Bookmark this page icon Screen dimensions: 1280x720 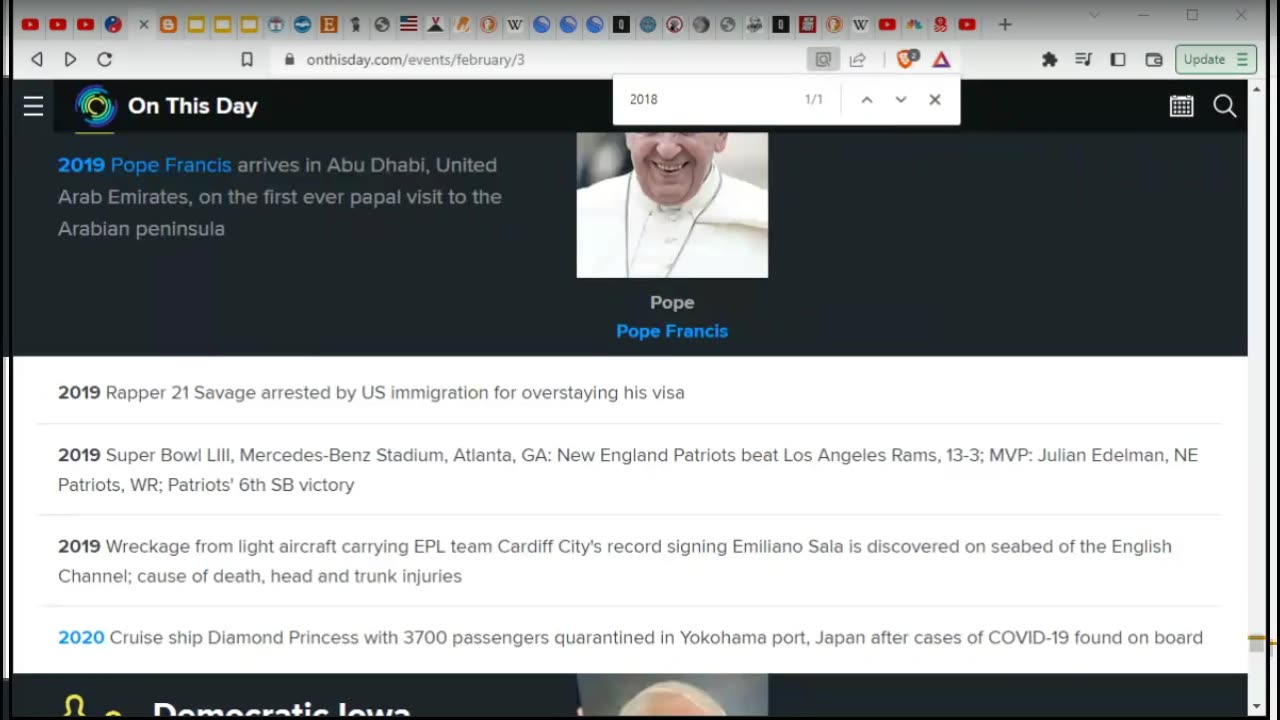[247, 59]
